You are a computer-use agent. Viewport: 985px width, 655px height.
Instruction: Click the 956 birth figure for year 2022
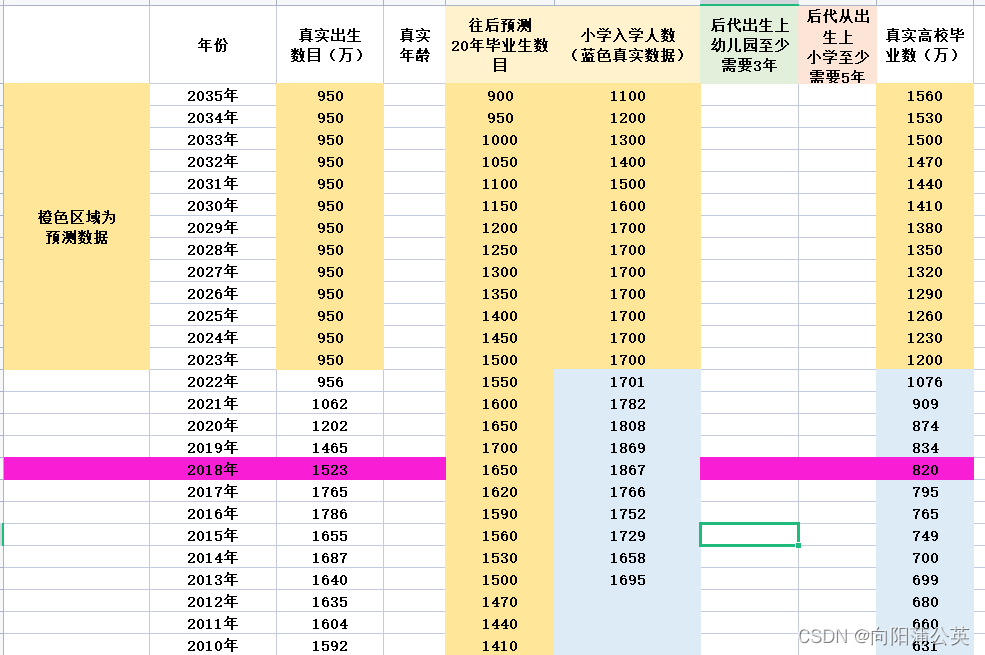coord(328,381)
